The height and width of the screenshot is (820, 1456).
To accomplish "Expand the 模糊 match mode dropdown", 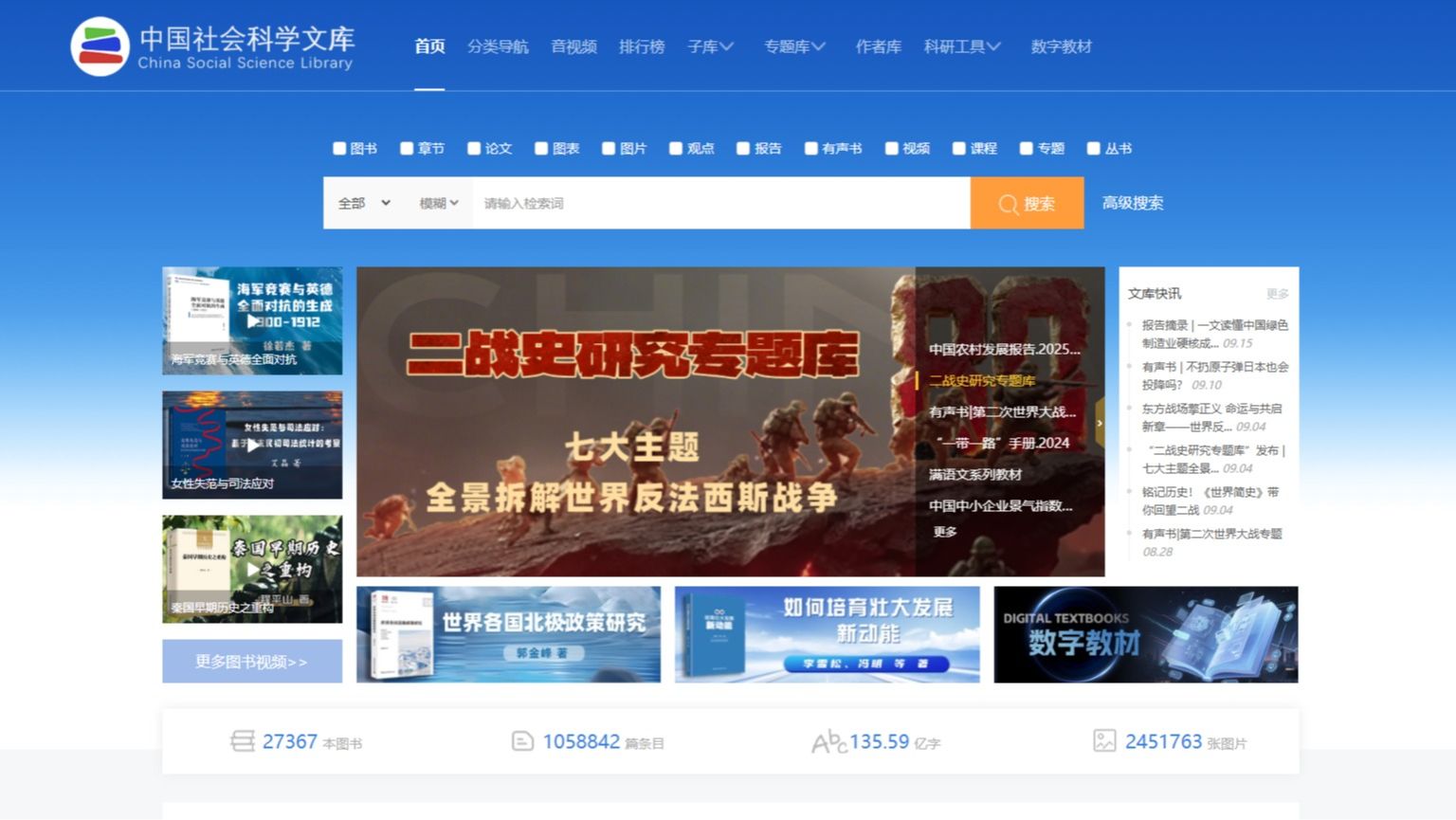I will point(439,203).
